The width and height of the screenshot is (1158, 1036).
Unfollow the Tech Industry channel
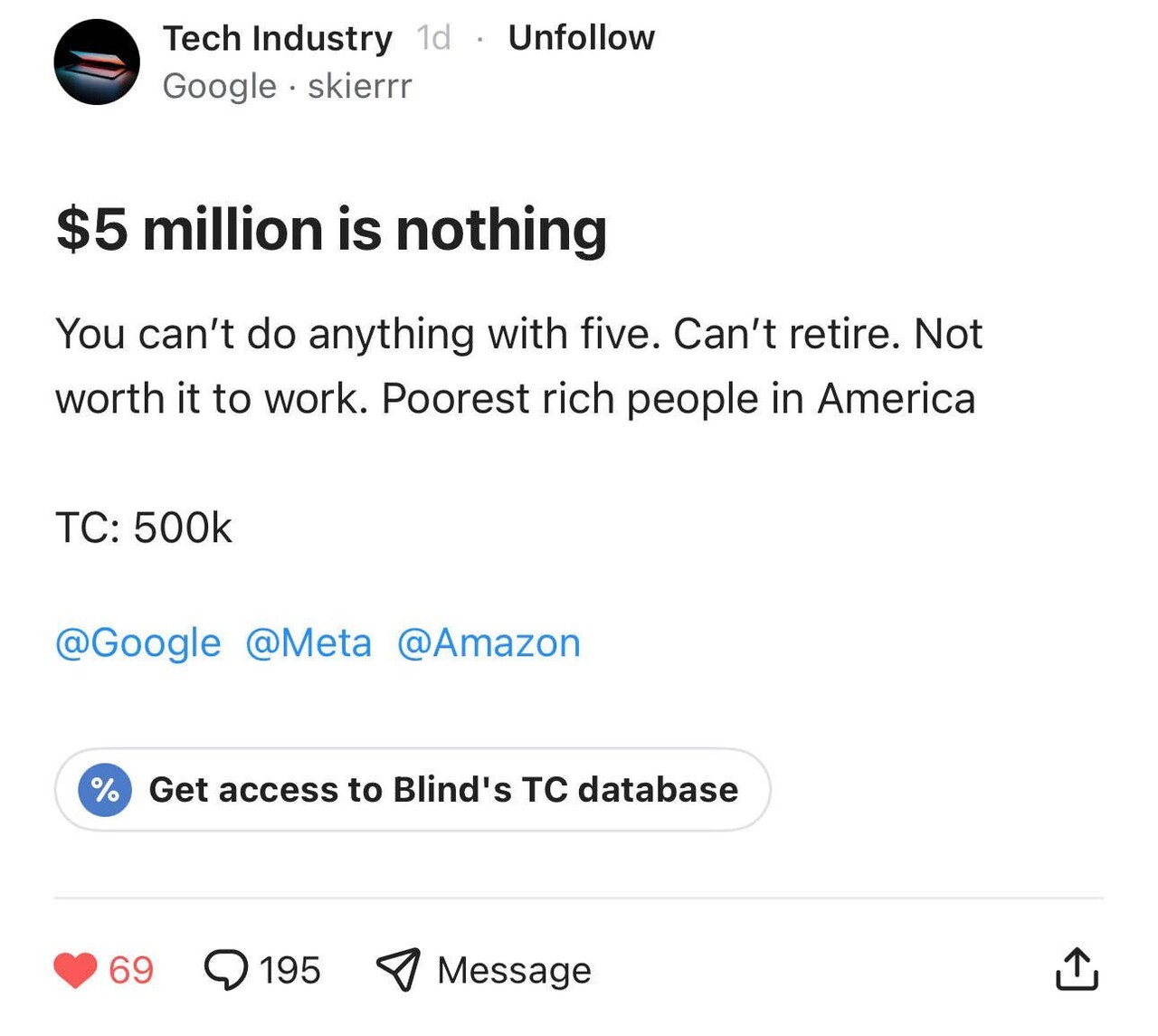[581, 38]
